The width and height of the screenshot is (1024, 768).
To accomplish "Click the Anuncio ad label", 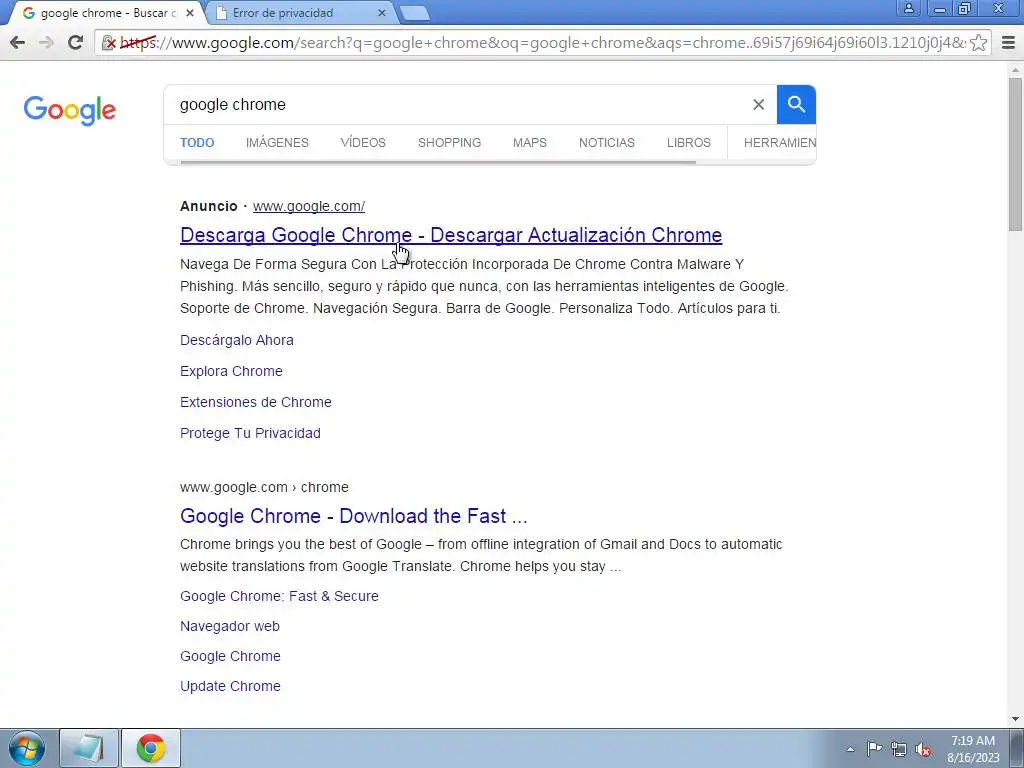I will pyautogui.click(x=209, y=206).
